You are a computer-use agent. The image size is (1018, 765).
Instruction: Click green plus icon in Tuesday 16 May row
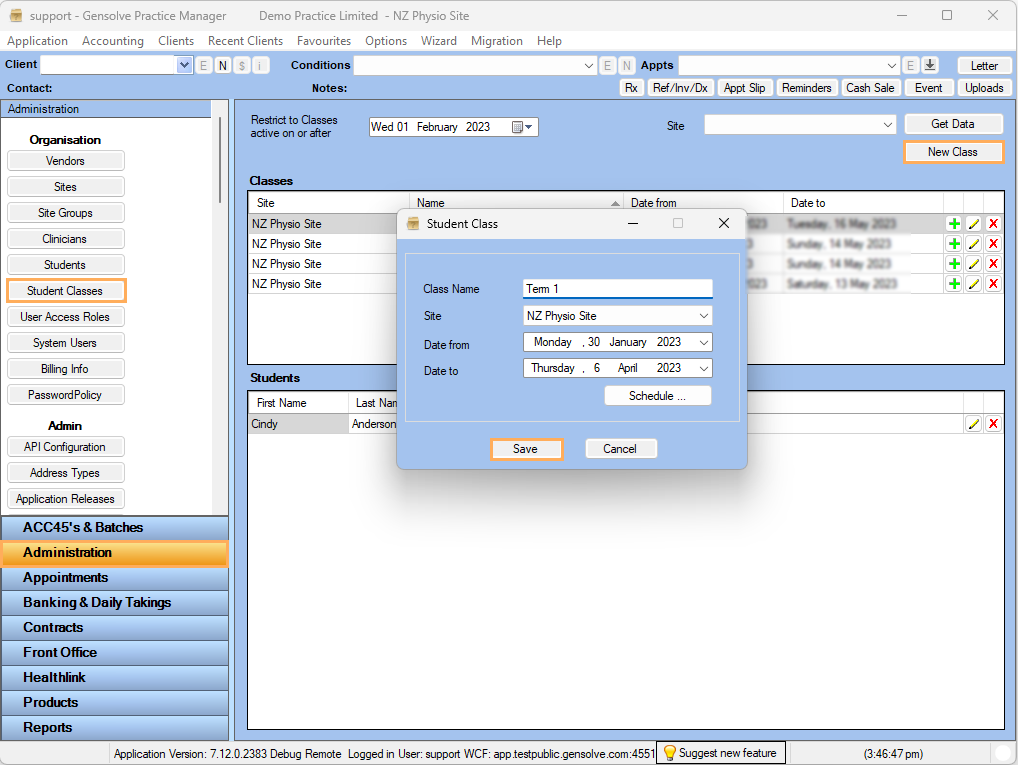point(953,224)
